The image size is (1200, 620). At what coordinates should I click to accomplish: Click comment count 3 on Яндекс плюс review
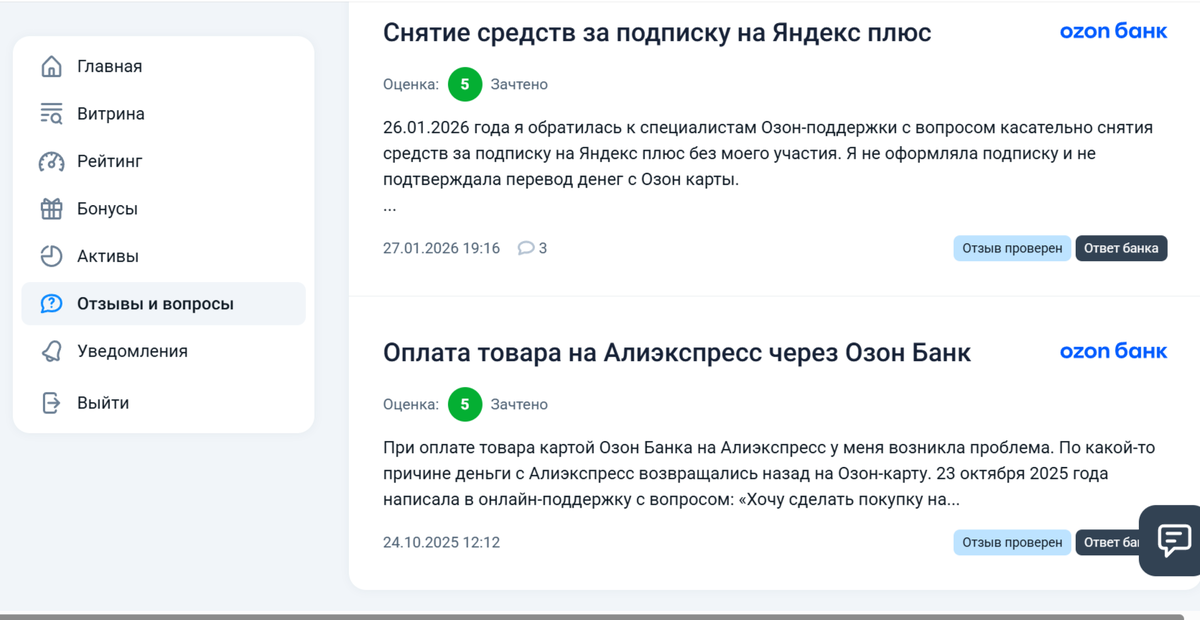point(543,248)
